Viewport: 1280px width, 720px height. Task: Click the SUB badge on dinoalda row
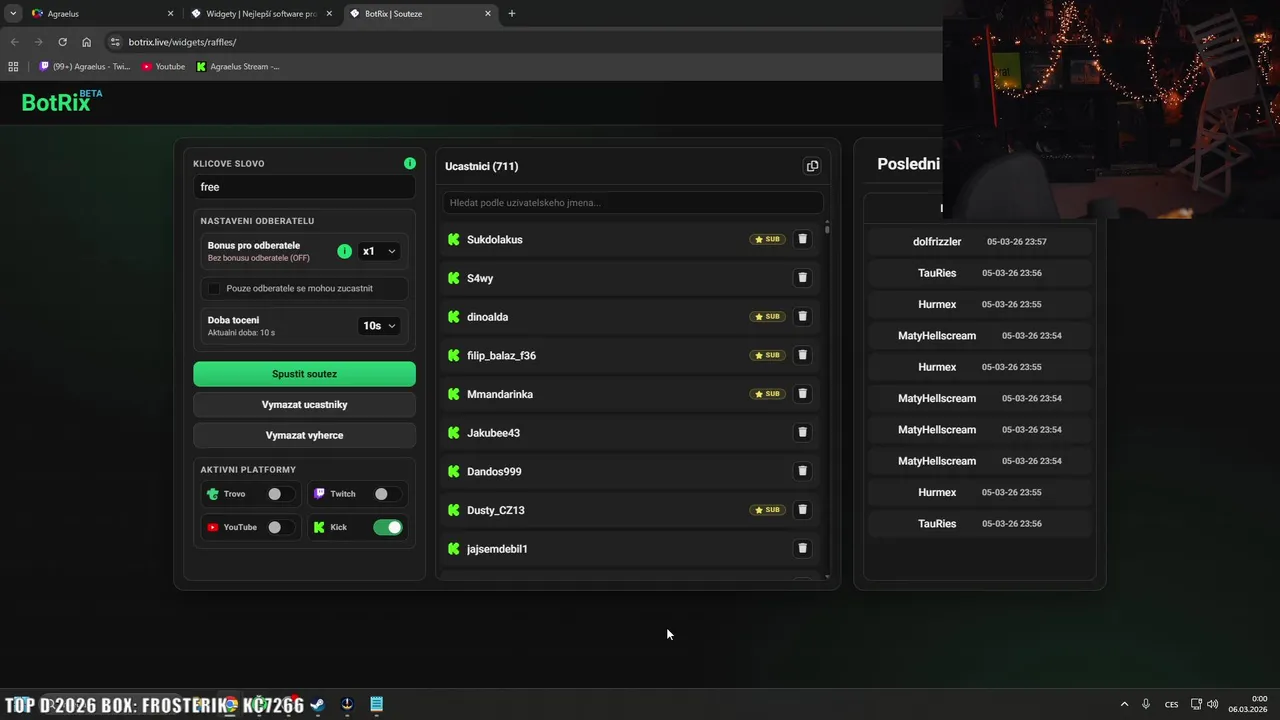pos(767,316)
